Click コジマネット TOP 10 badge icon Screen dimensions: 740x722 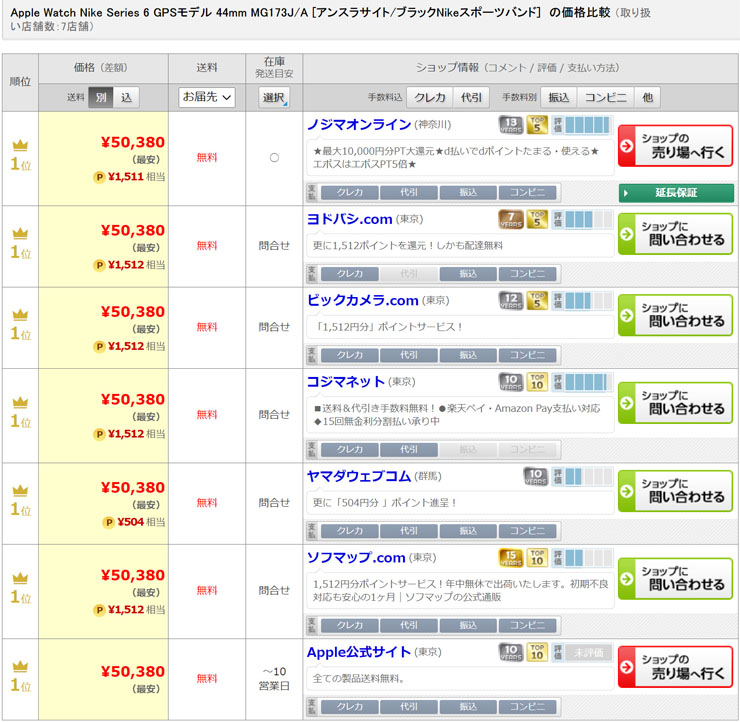[537, 382]
